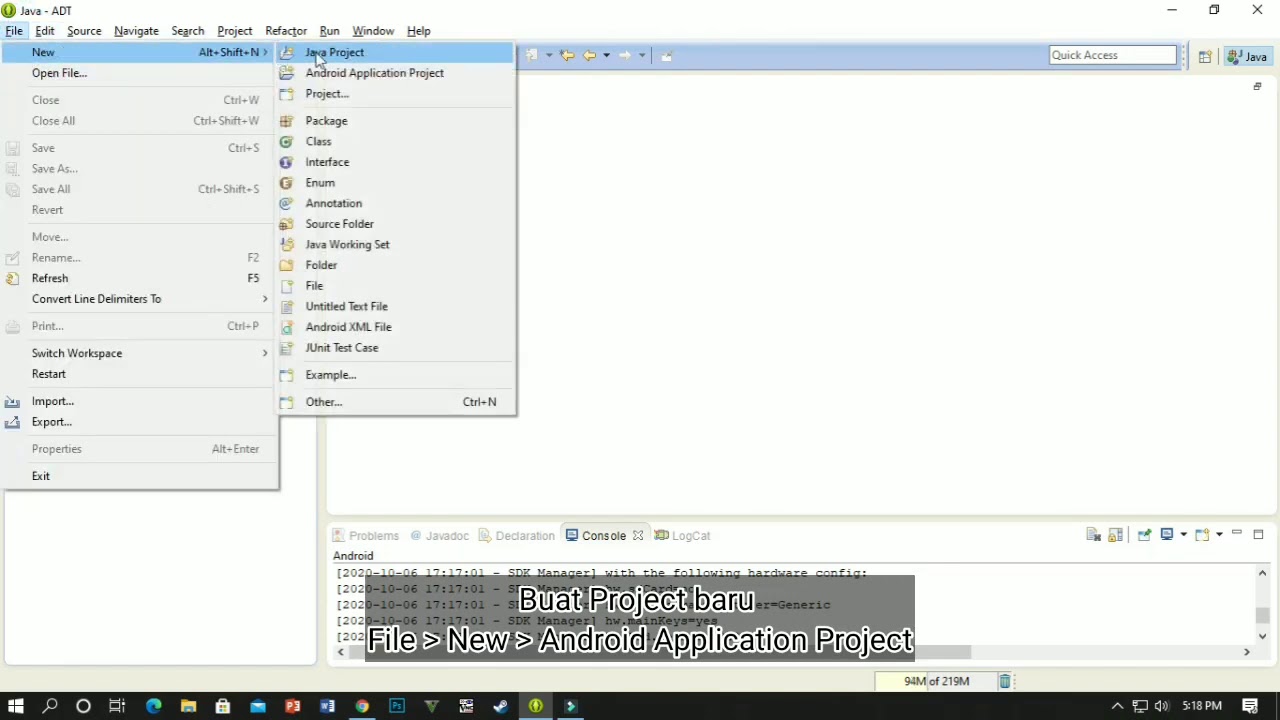Open the Project... wizard entry
The width and height of the screenshot is (1280, 720).
pyautogui.click(x=396, y=94)
